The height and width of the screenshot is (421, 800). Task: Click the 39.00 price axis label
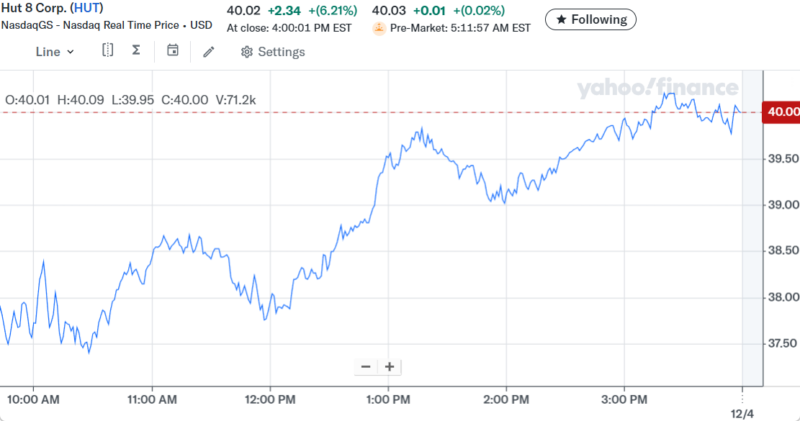coord(781,205)
